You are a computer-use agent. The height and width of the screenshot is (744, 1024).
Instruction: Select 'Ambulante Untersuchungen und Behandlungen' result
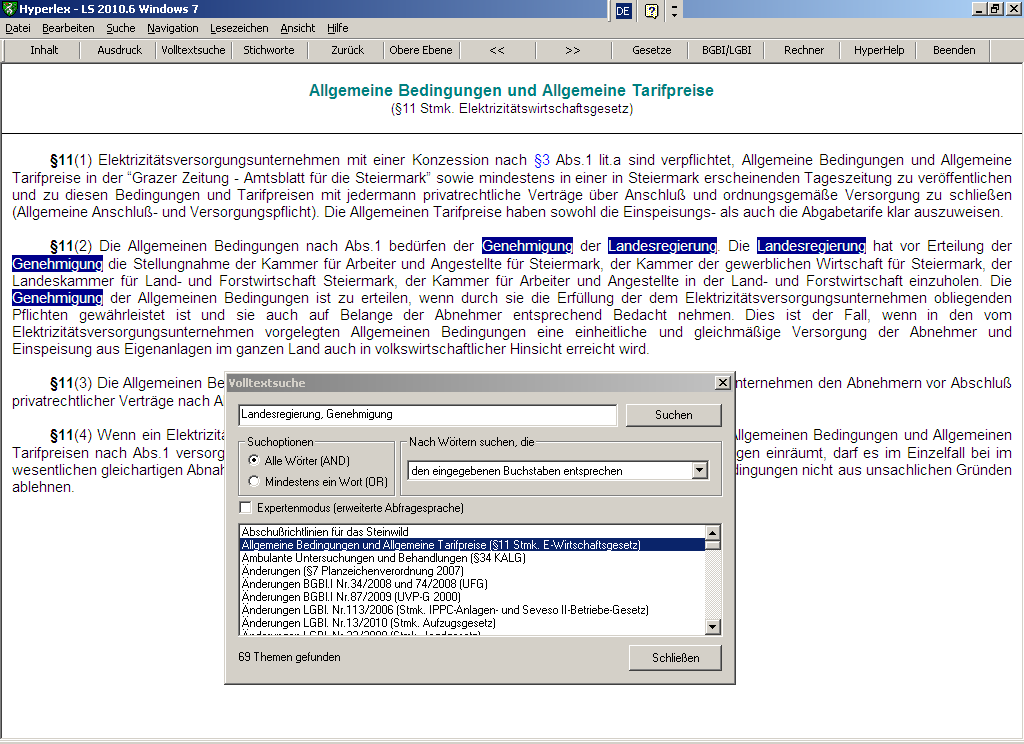point(473,558)
